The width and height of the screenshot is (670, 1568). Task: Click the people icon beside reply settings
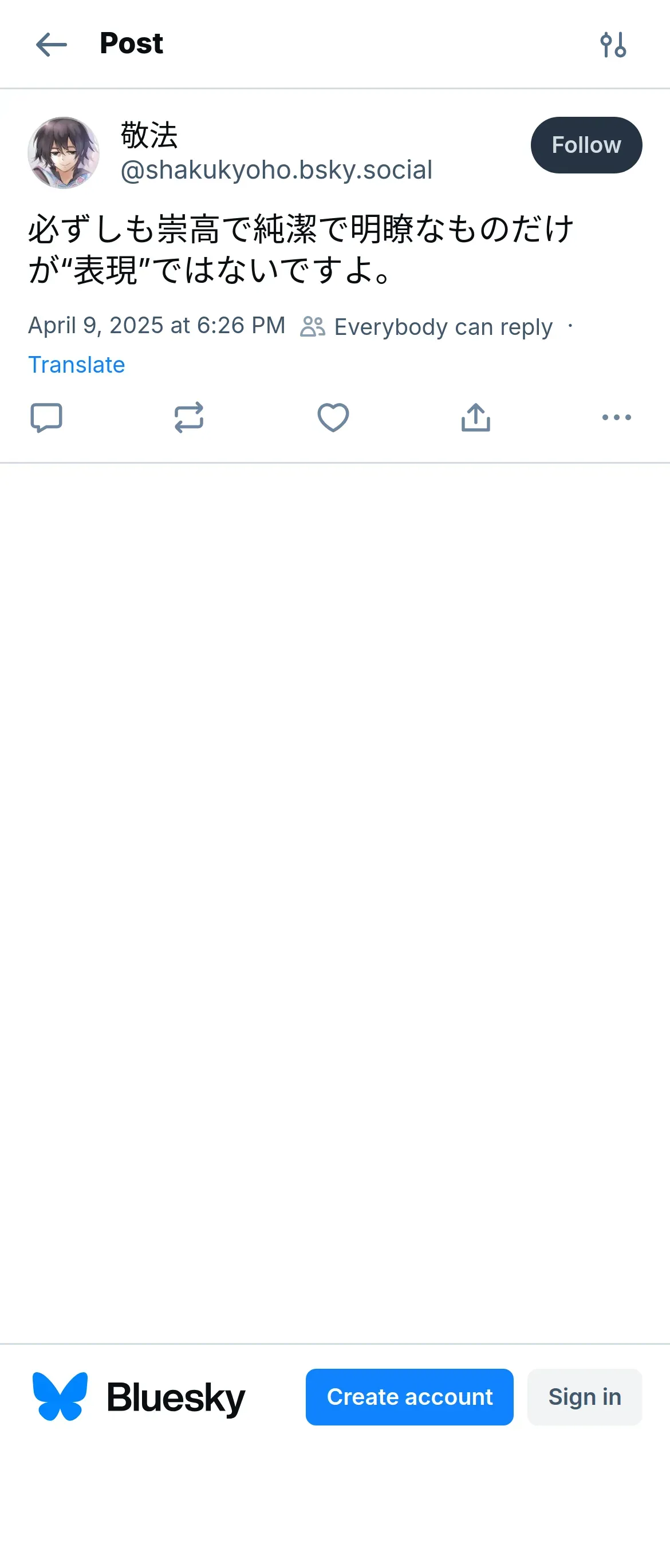point(313,327)
